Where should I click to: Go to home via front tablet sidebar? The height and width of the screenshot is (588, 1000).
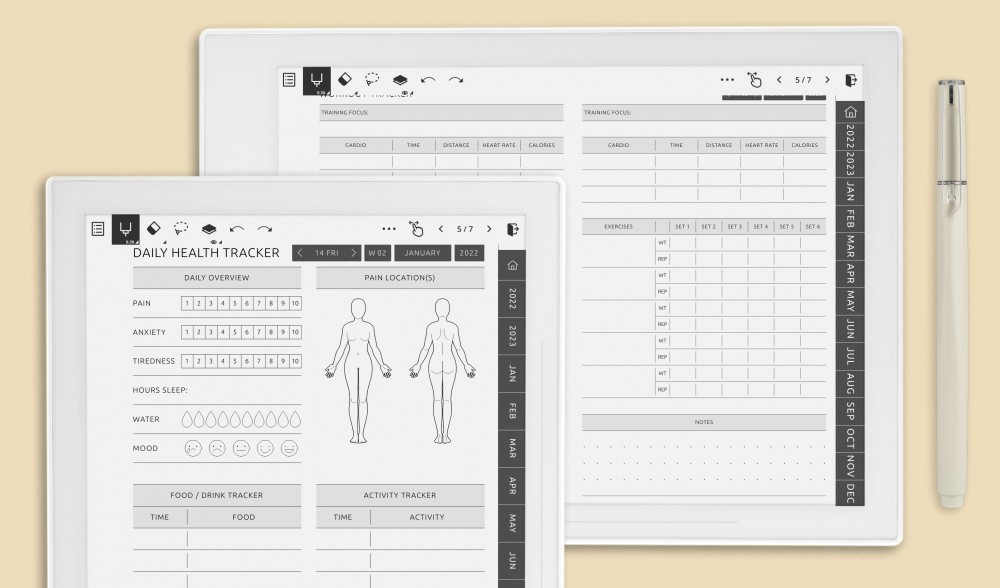tap(512, 265)
